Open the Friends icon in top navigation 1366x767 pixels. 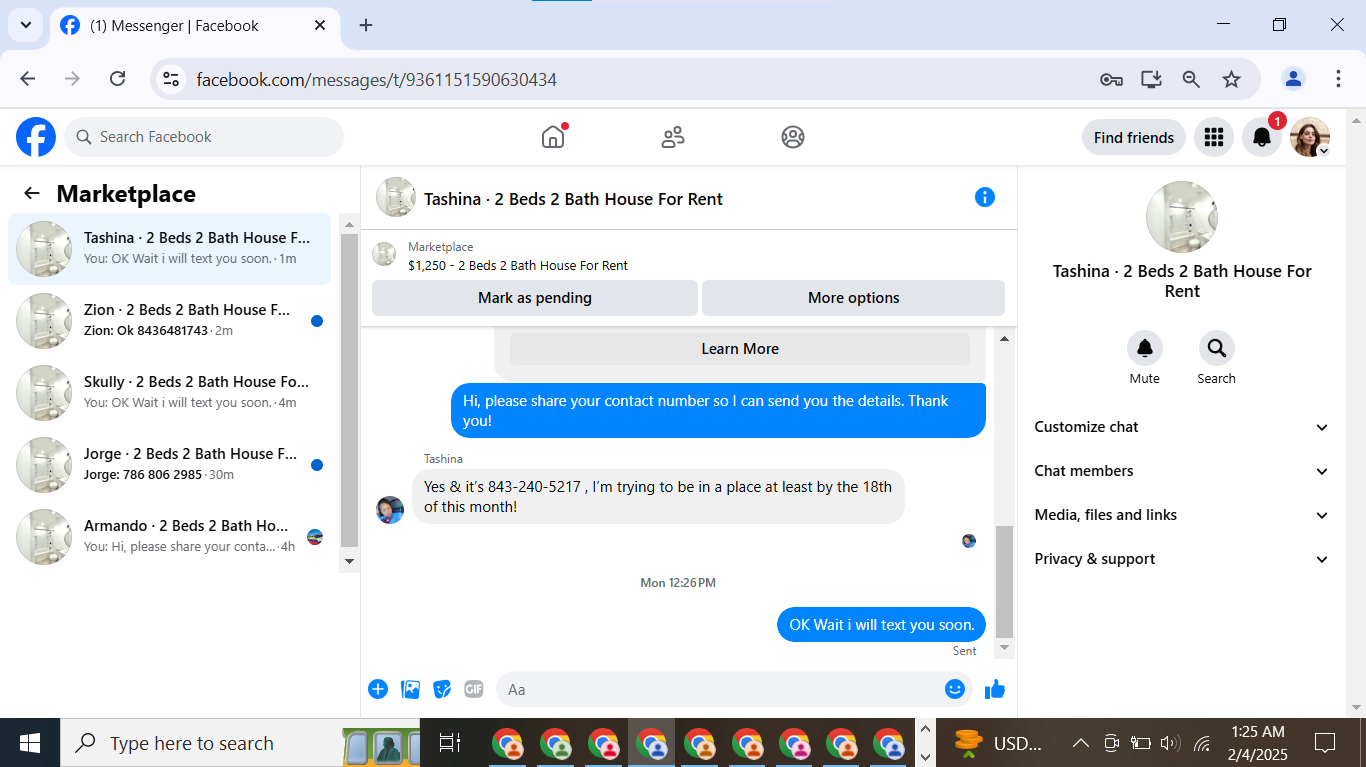coord(673,137)
